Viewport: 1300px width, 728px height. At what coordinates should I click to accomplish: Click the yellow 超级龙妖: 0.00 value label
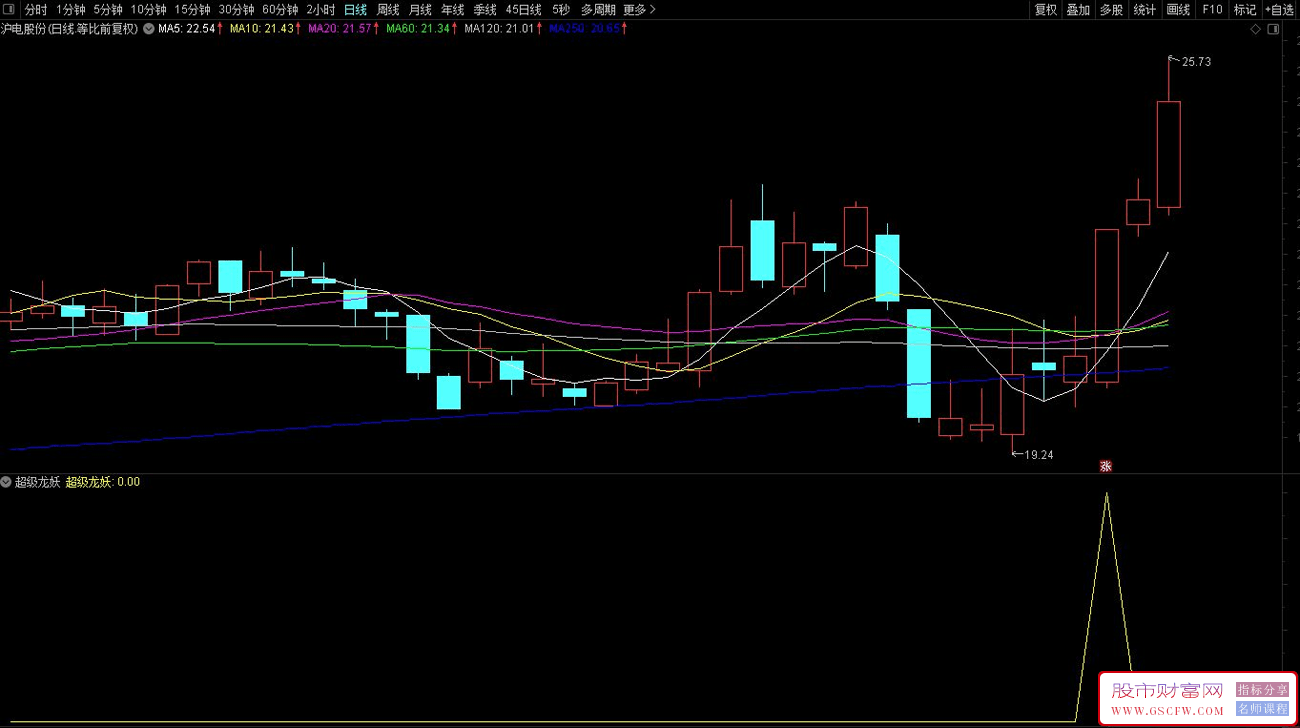point(103,482)
